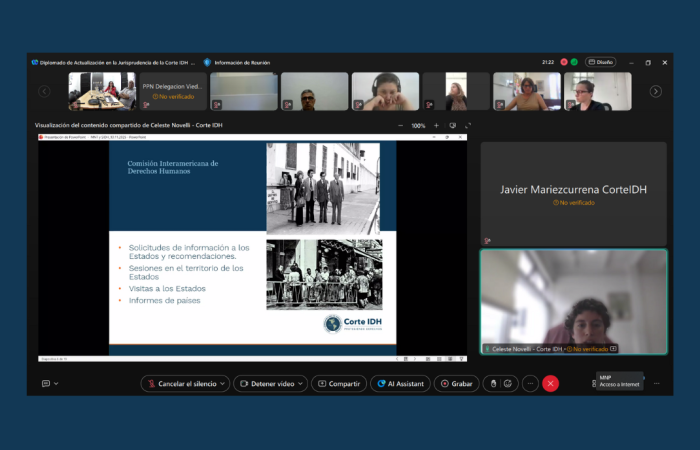Viewport: 700px width, 450px height.
Task: Click the Compartir share button
Action: pos(339,383)
